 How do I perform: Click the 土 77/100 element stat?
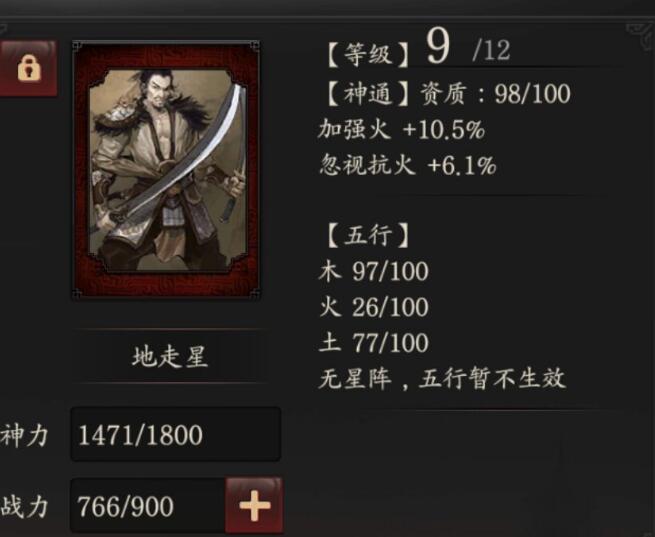pyautogui.click(x=374, y=343)
